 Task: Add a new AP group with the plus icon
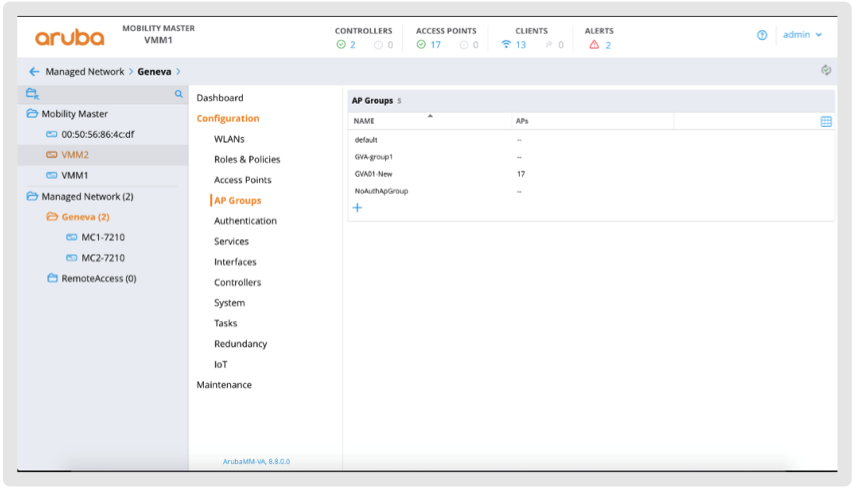tap(357, 208)
